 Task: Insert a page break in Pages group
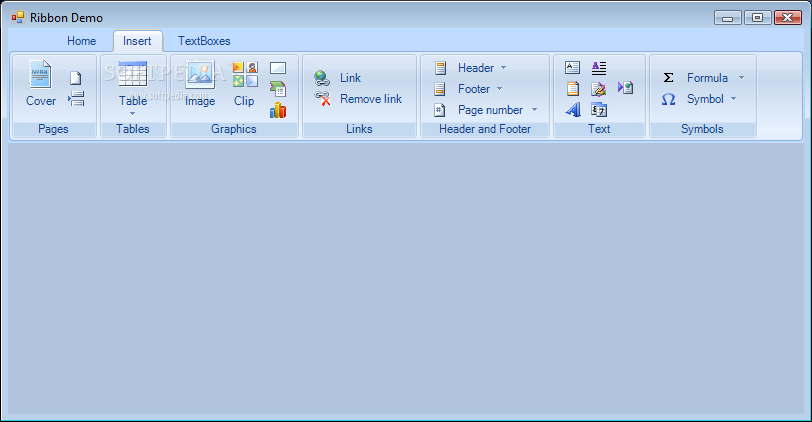click(x=76, y=98)
